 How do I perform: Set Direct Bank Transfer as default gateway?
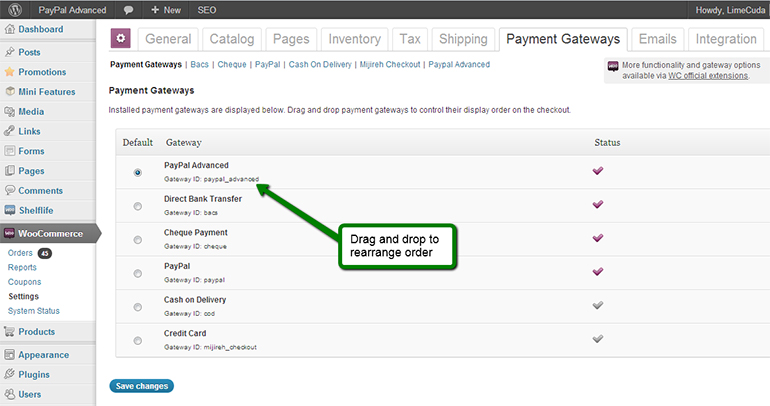137,206
